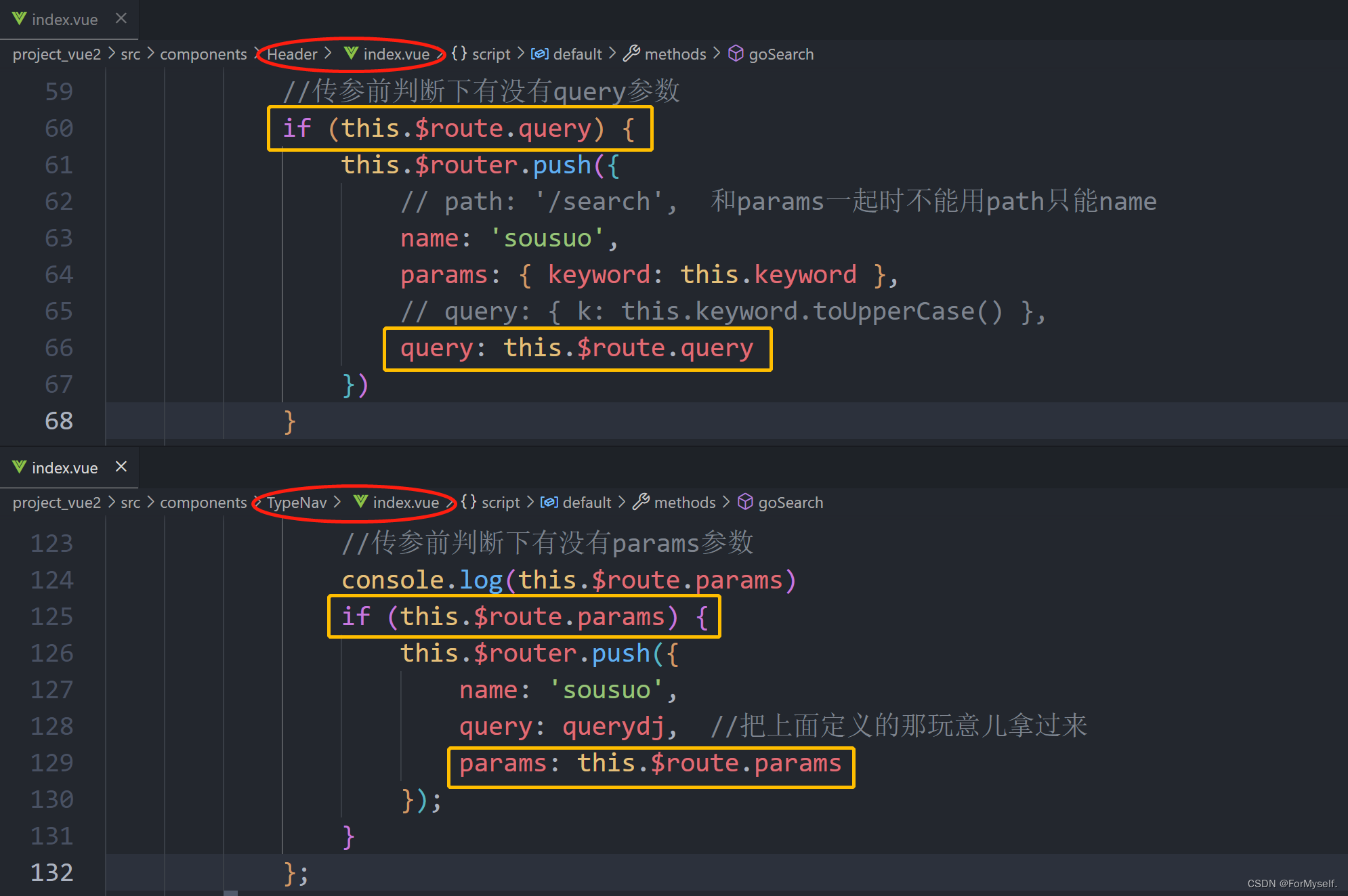The width and height of the screenshot is (1348, 896).
Task: Click 'params: { keyword: this.keyword },' line
Action: tap(649, 275)
